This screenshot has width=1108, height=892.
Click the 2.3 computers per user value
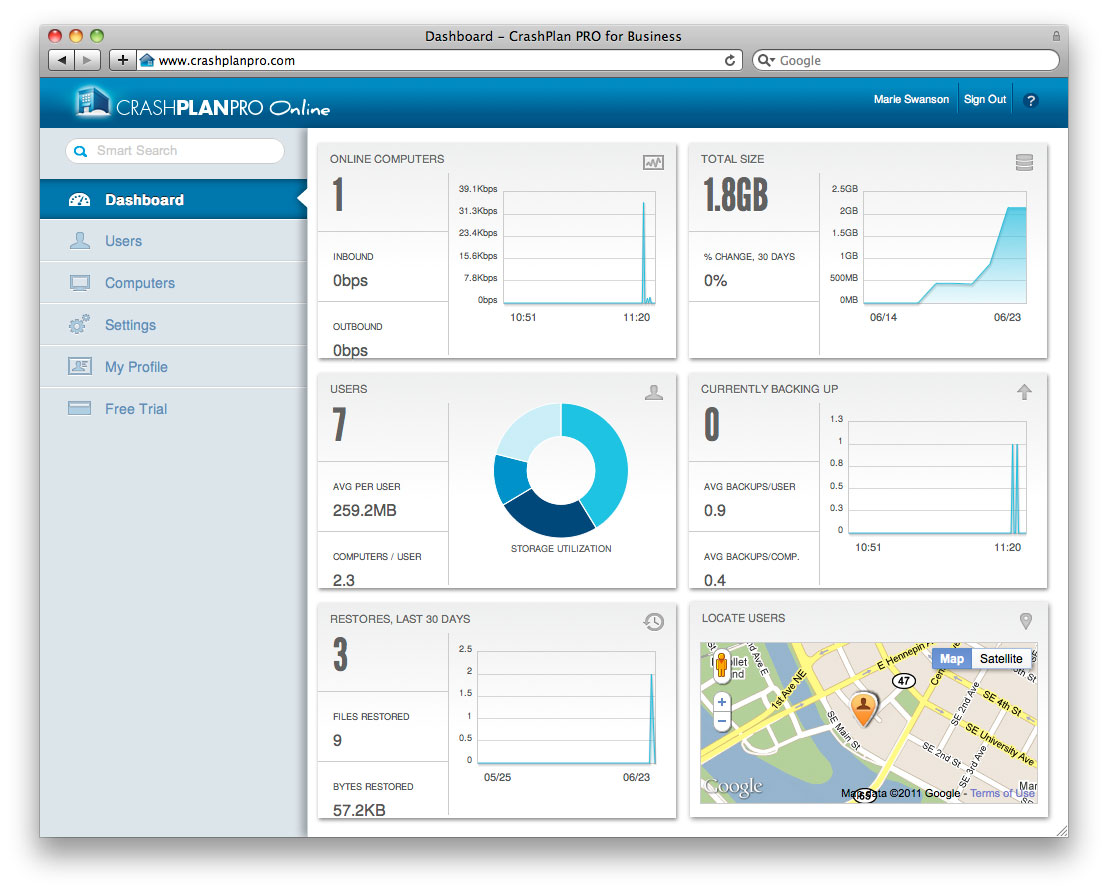click(x=344, y=580)
